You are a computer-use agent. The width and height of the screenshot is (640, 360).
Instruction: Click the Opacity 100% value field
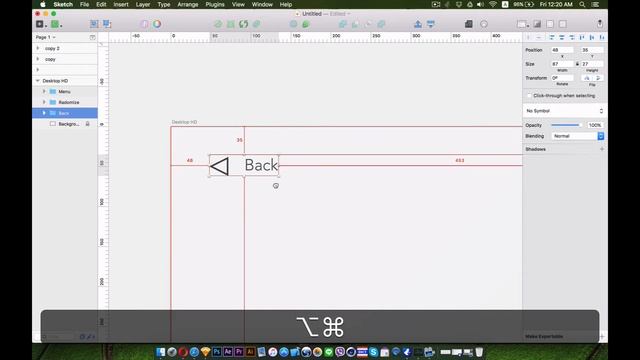click(595, 125)
